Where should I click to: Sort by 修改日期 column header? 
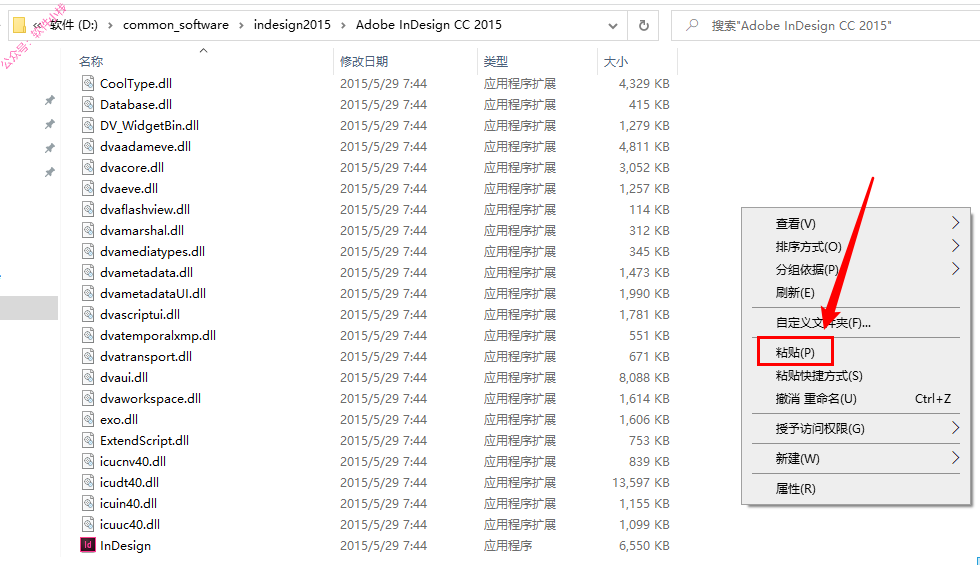tap(364, 61)
